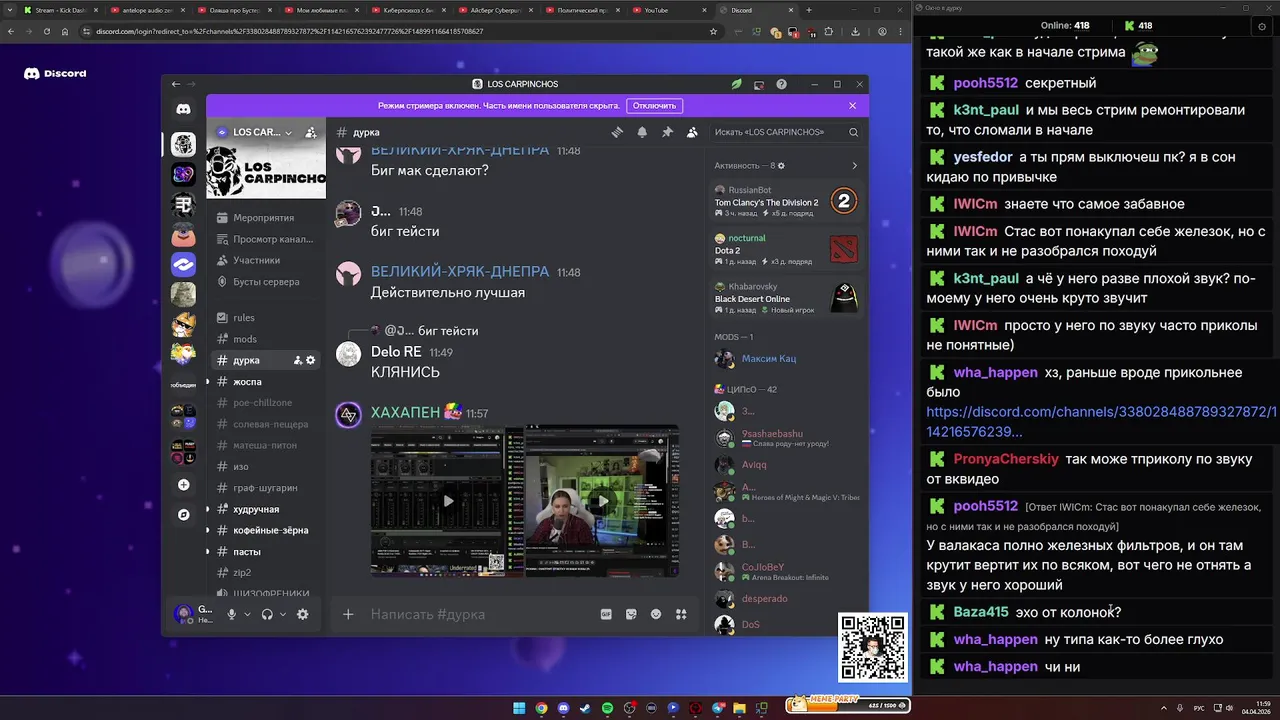The image size is (1280, 720).
Task: Expand headphones output options arrow
Action: coord(283,614)
